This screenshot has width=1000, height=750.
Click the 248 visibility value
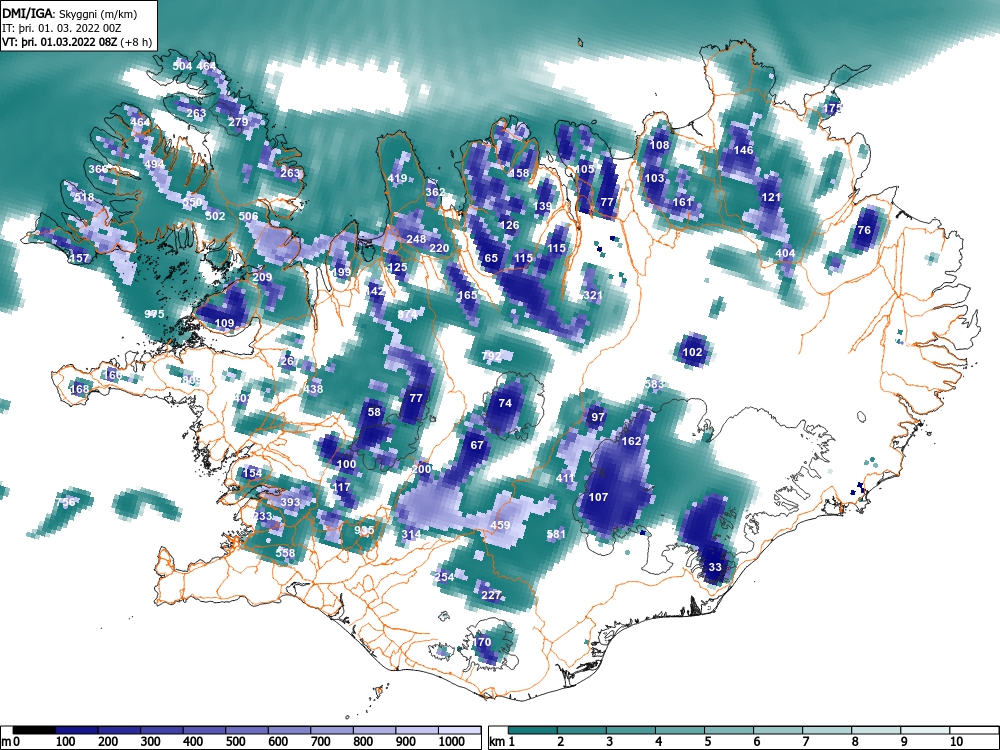click(416, 239)
